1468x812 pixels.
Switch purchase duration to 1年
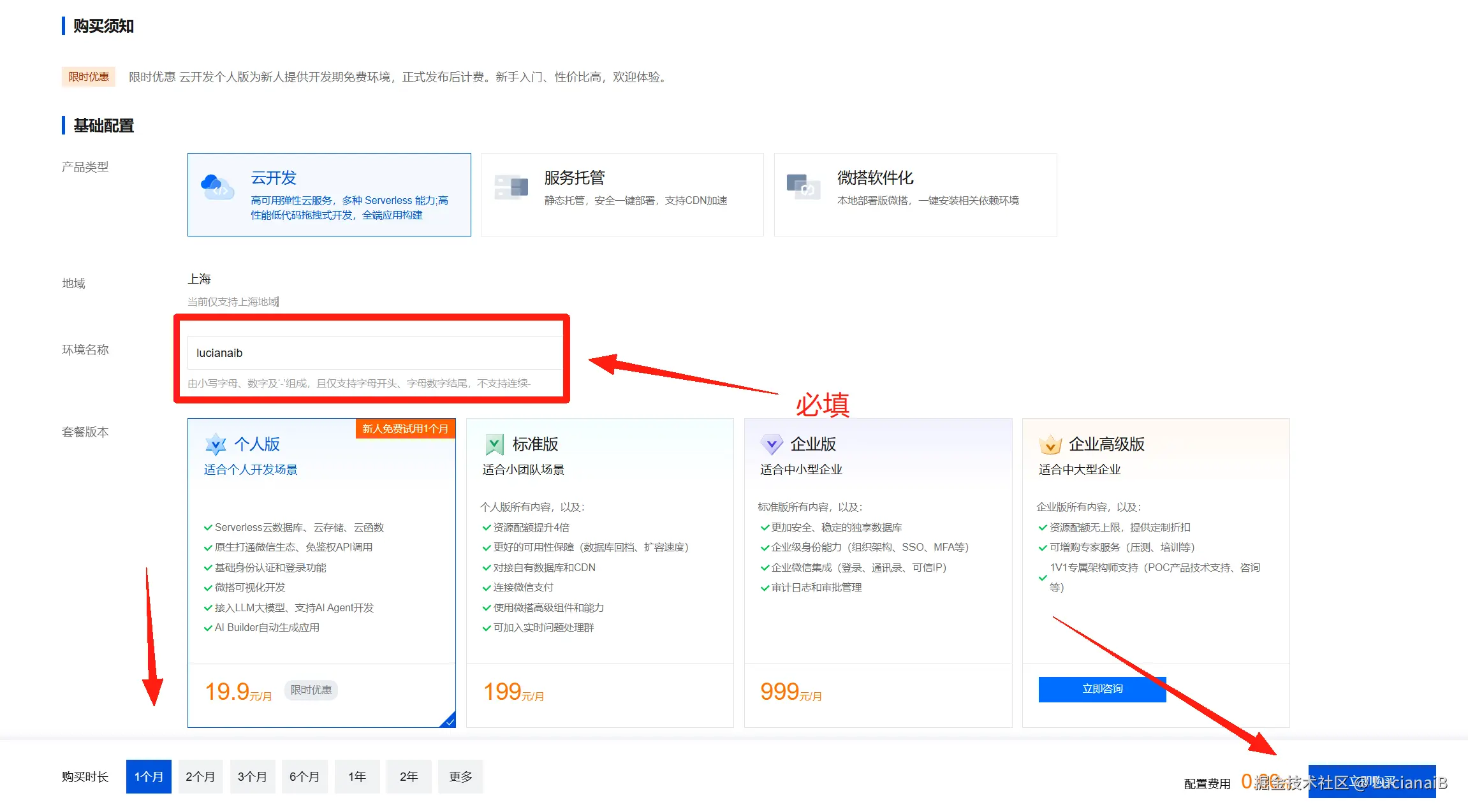pyautogui.click(x=357, y=776)
